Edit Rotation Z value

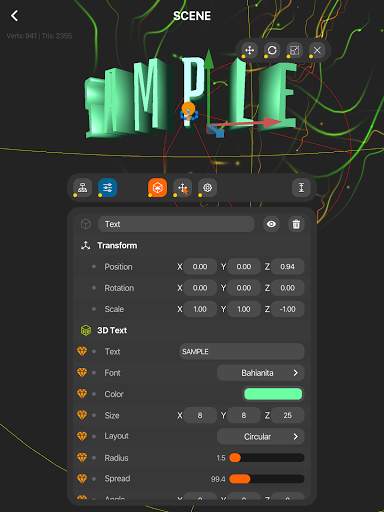[x=287, y=288]
